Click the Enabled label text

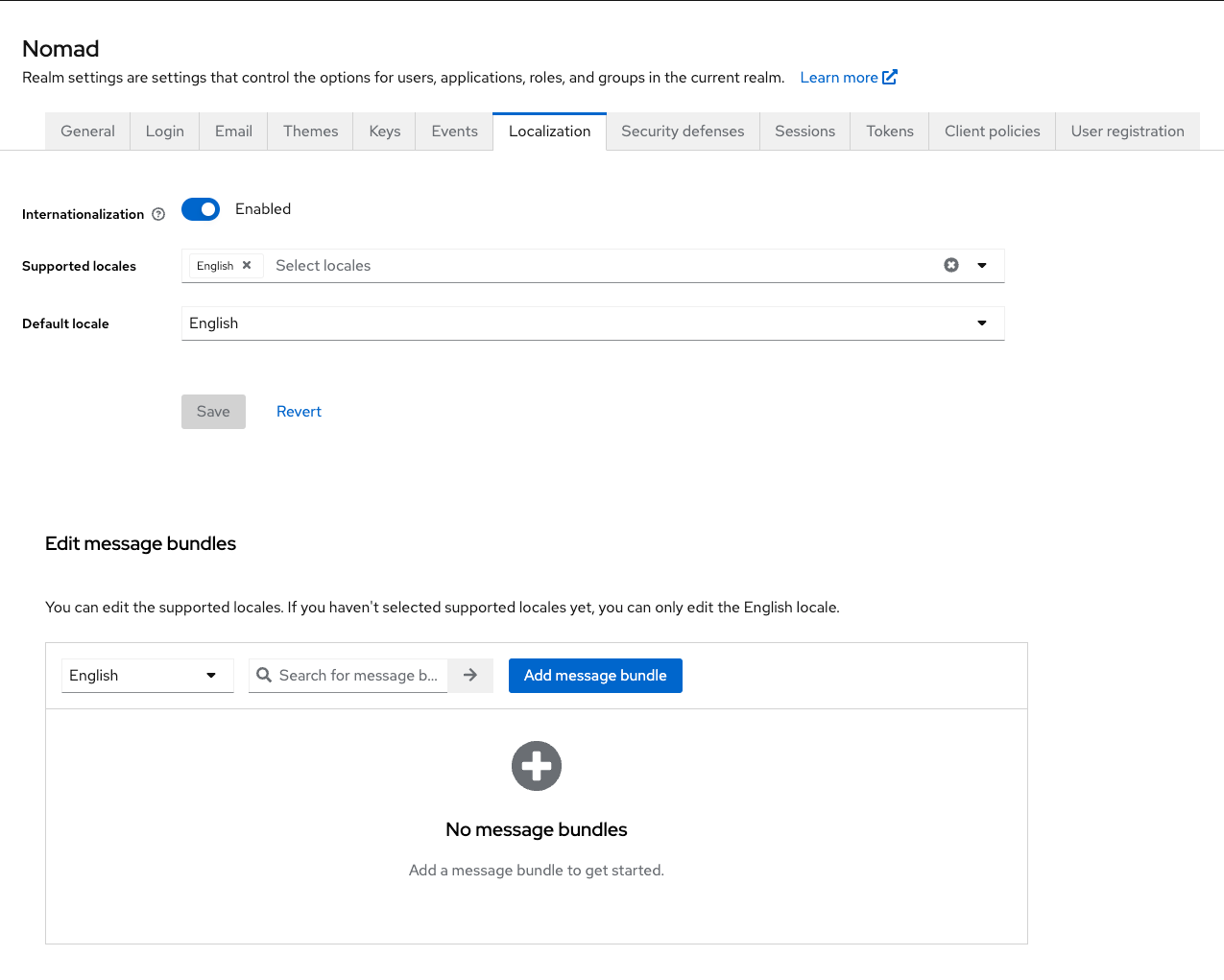(x=263, y=209)
